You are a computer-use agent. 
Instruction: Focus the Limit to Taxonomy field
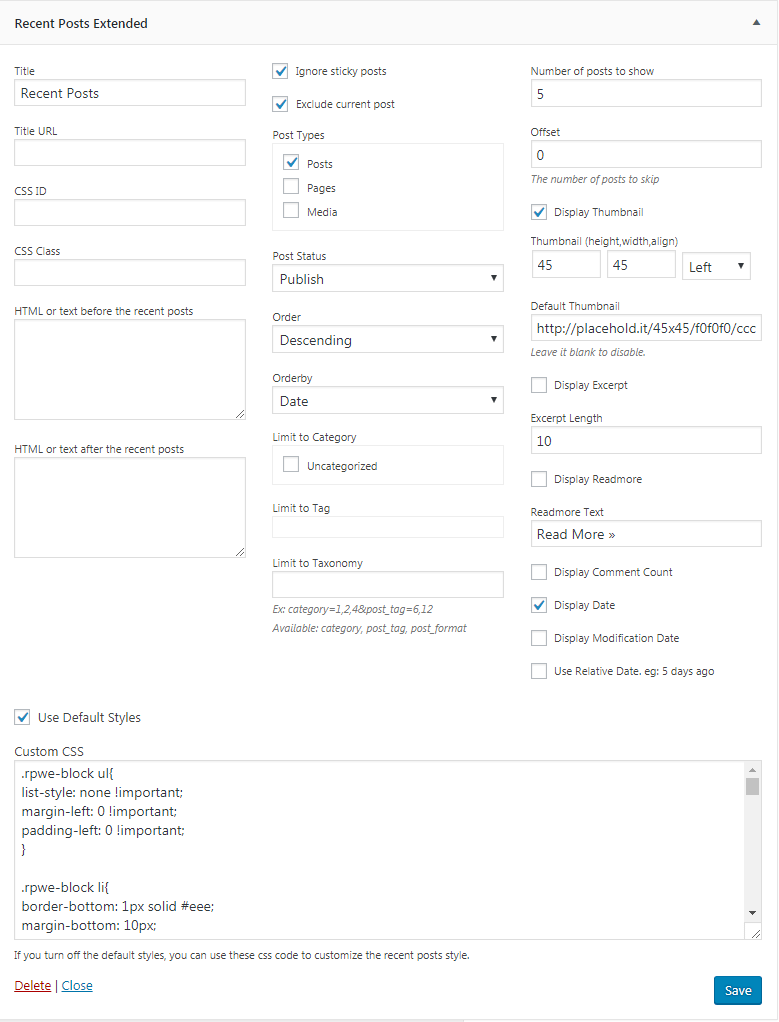[388, 585]
